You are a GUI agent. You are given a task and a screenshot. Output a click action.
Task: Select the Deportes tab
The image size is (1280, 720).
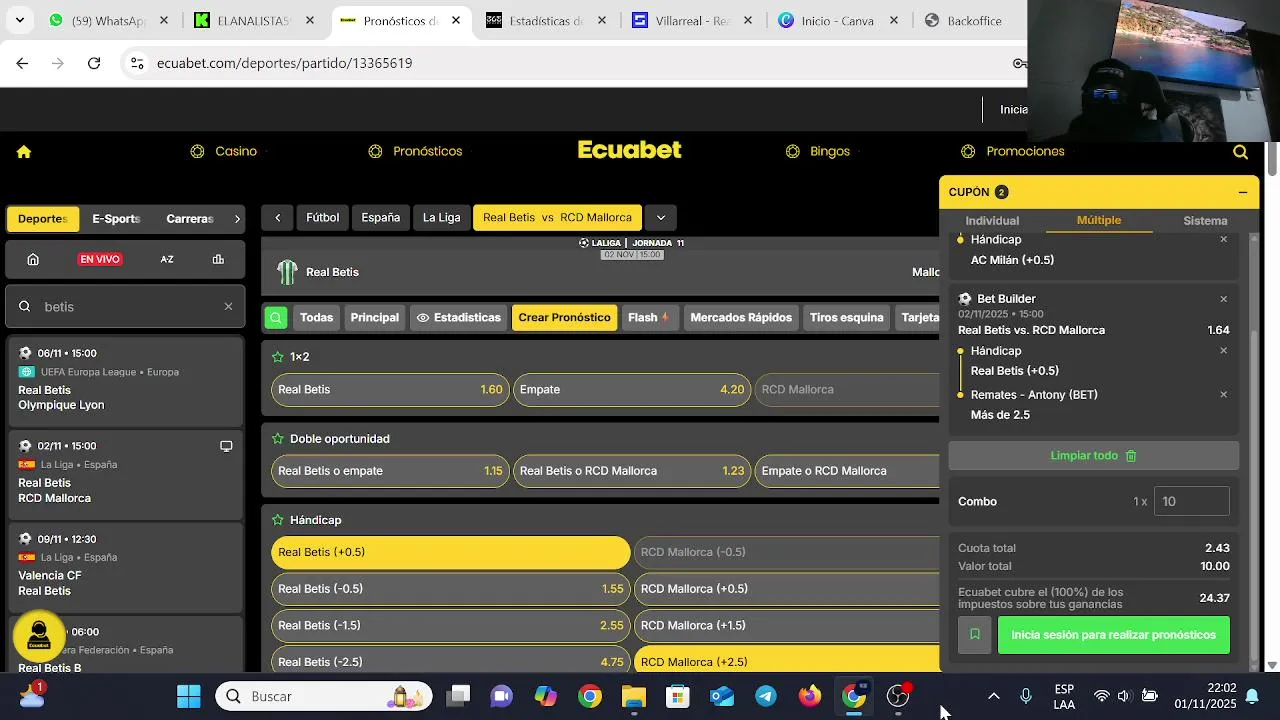[42, 219]
